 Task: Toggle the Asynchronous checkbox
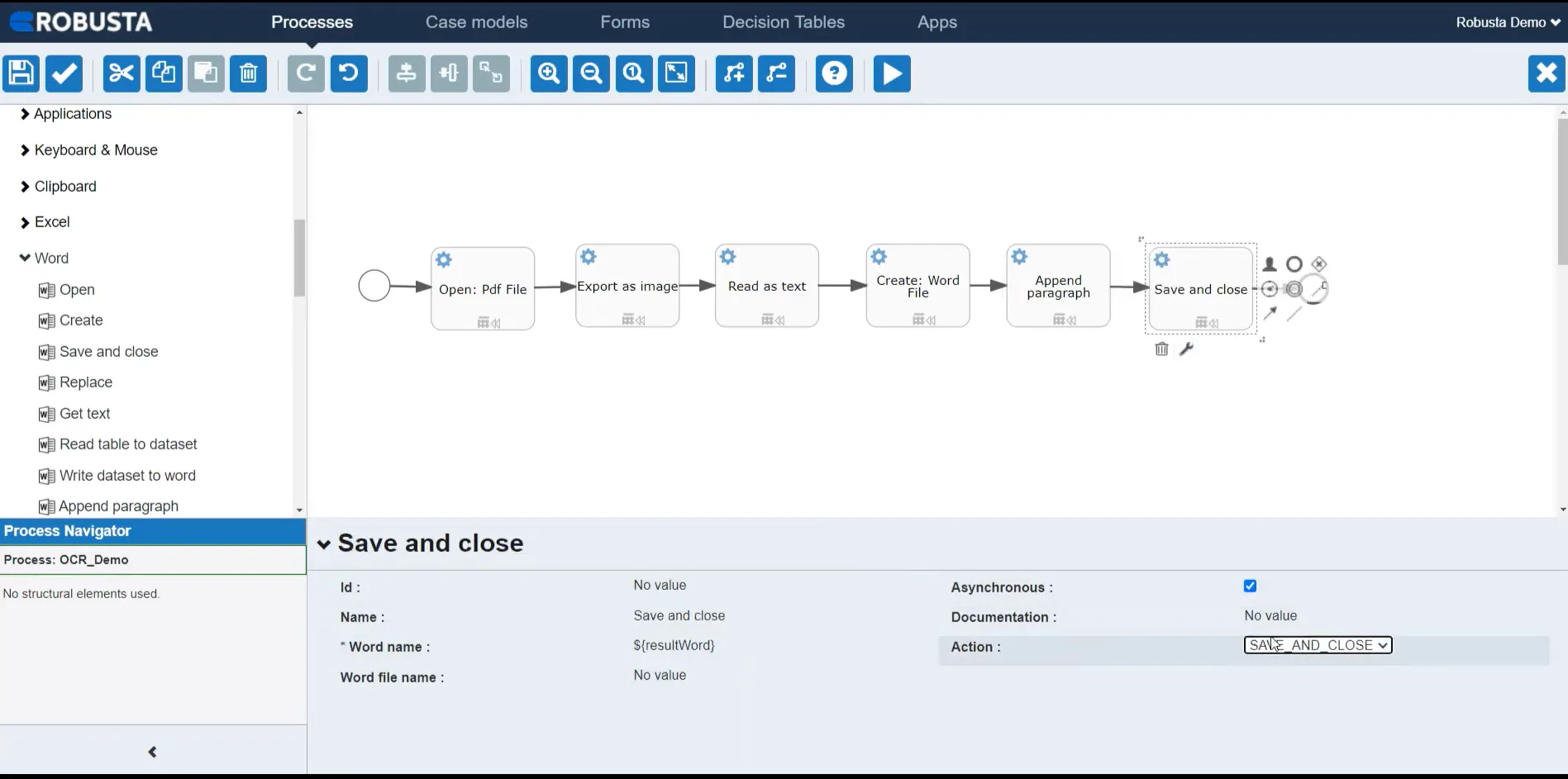[1250, 586]
